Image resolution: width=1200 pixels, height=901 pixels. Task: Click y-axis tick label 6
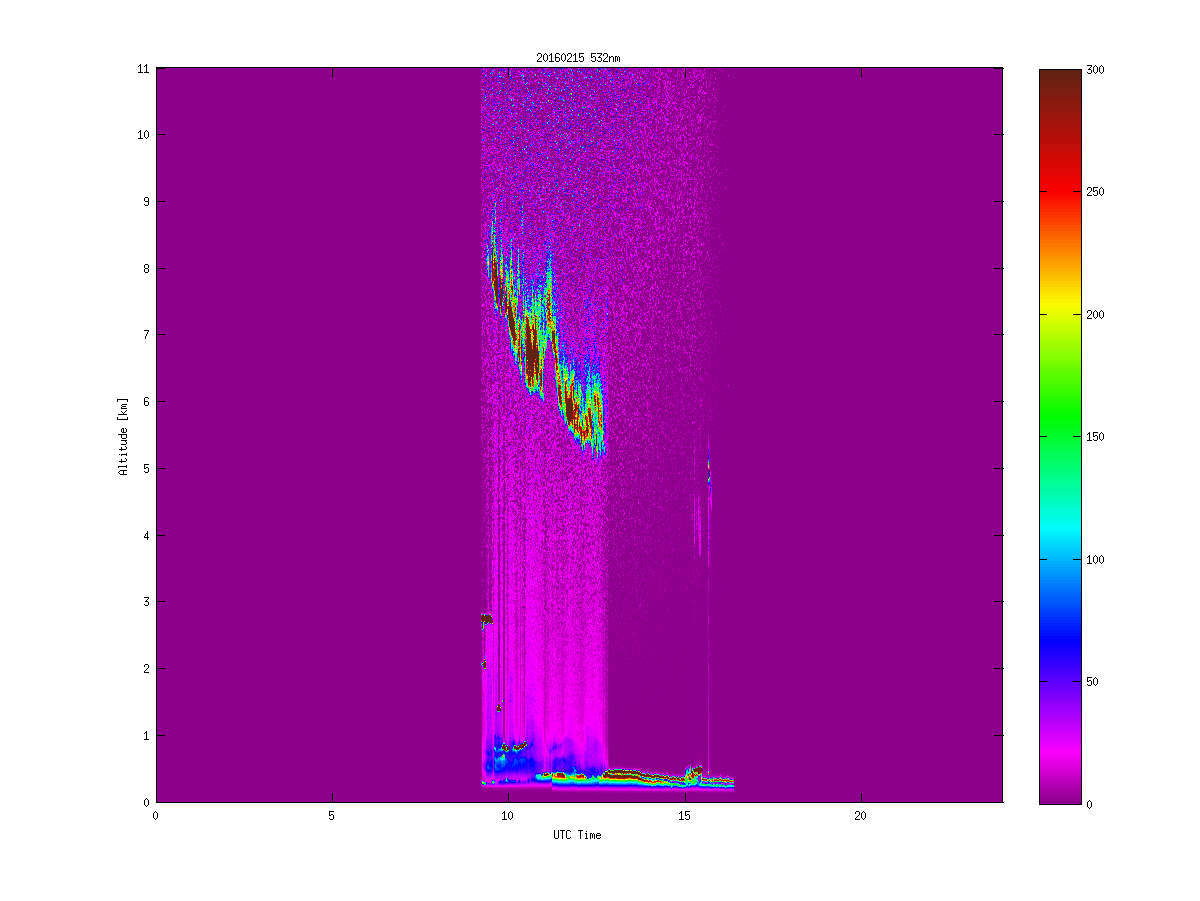[x=147, y=402]
